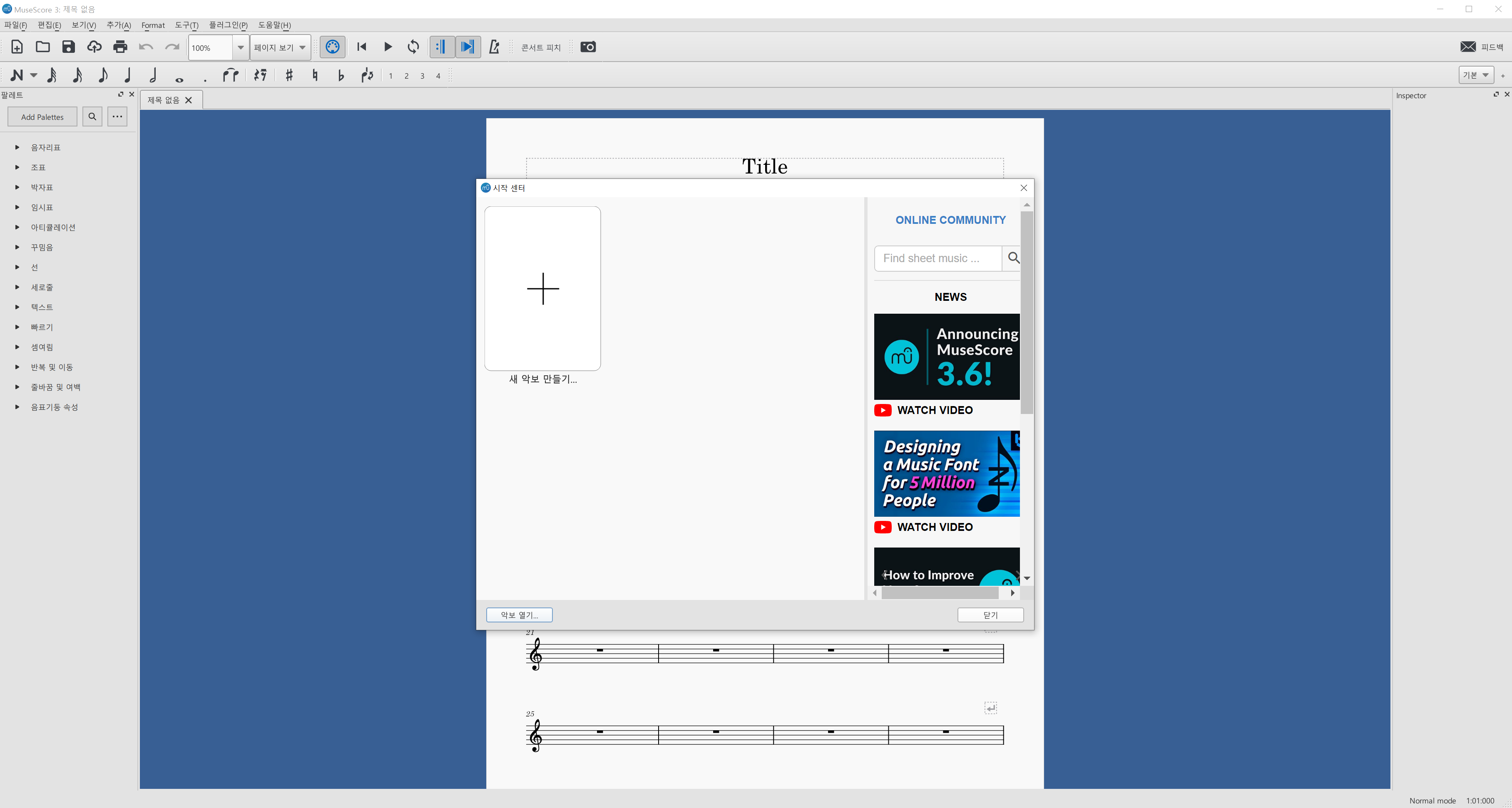
Task: Click the sharp accidental icon
Action: pos(289,75)
